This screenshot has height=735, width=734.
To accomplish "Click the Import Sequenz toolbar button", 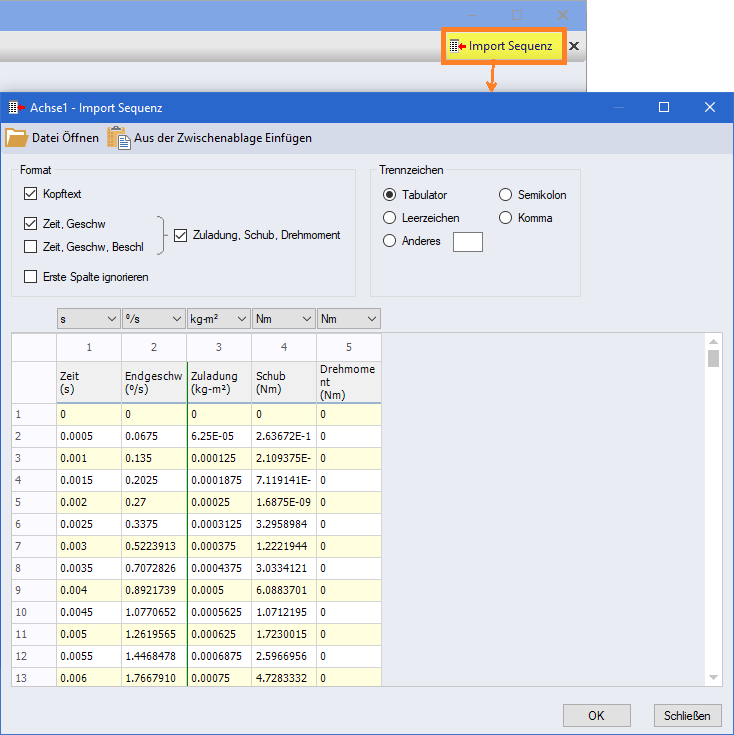I will point(502,46).
